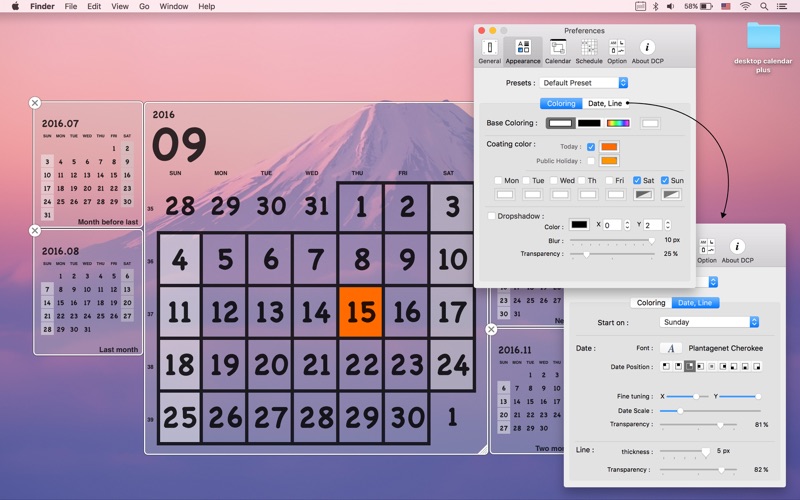Enable the Public Holiday checkbox
Viewport: 800px width, 500px height.
click(591, 161)
